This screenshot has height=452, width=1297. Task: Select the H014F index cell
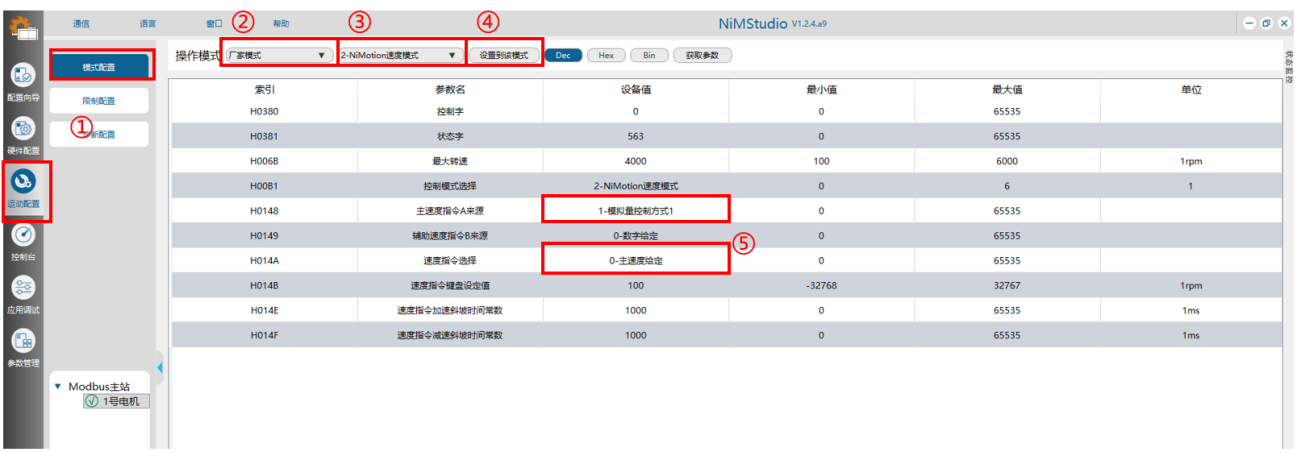click(265, 335)
